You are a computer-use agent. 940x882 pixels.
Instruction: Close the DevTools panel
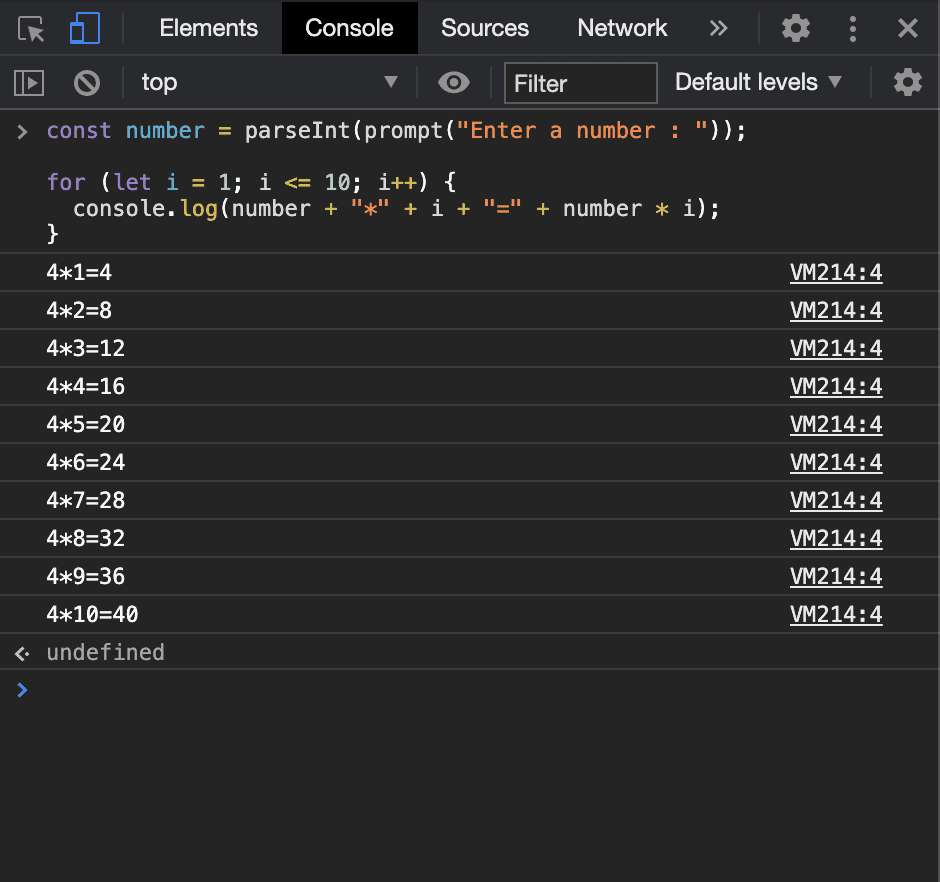point(907,28)
